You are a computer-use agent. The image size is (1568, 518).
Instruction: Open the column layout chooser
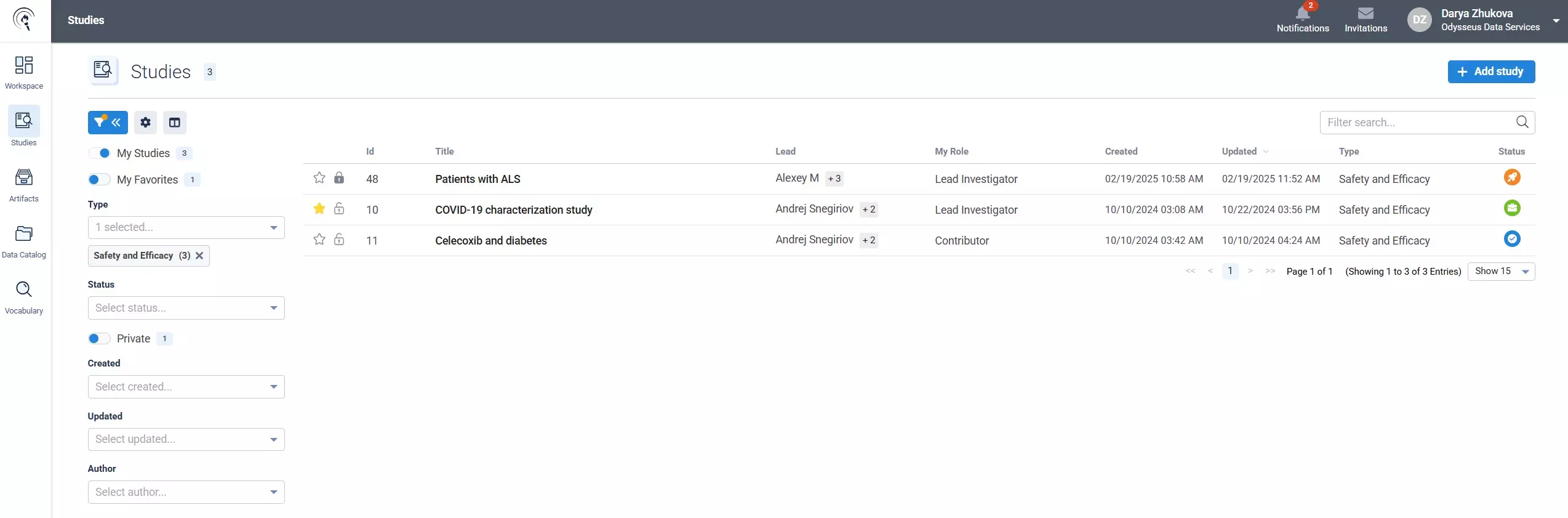175,123
